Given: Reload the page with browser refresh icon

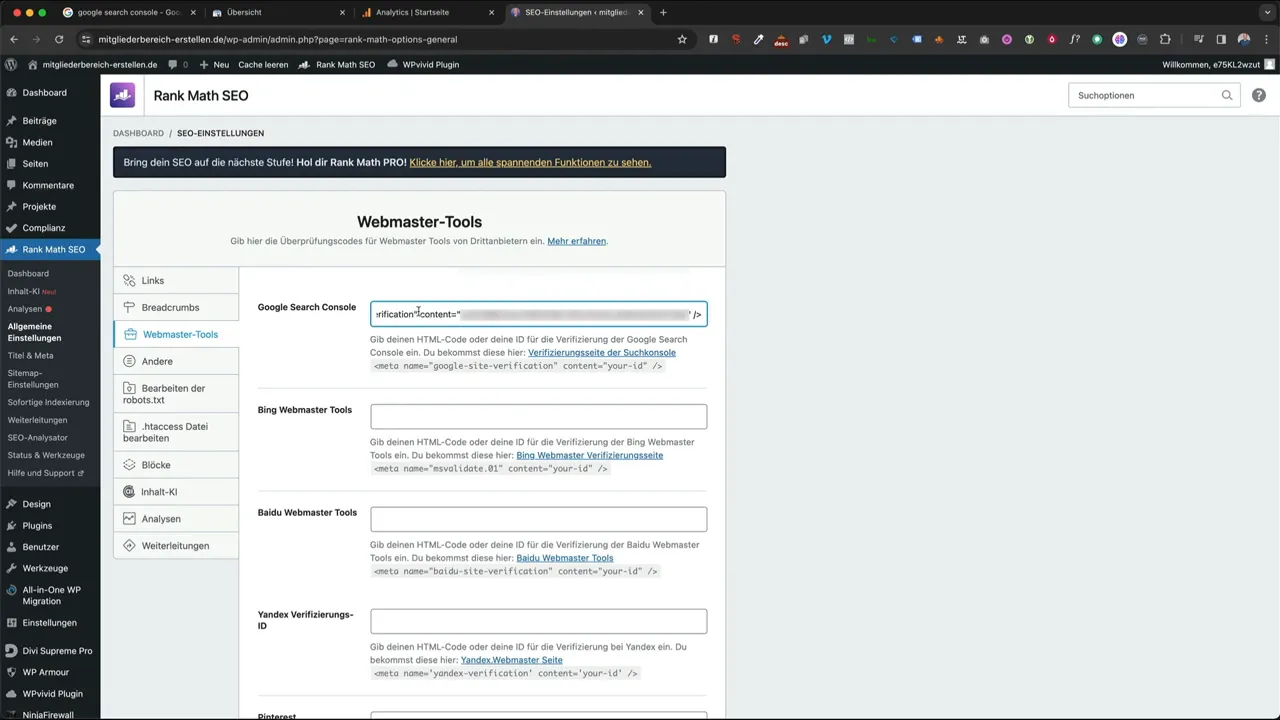Looking at the screenshot, I should point(59,39).
